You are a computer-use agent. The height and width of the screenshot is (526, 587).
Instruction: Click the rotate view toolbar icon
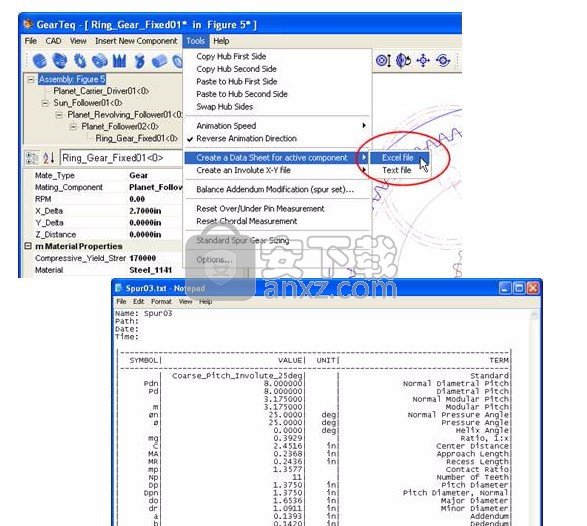point(404,61)
